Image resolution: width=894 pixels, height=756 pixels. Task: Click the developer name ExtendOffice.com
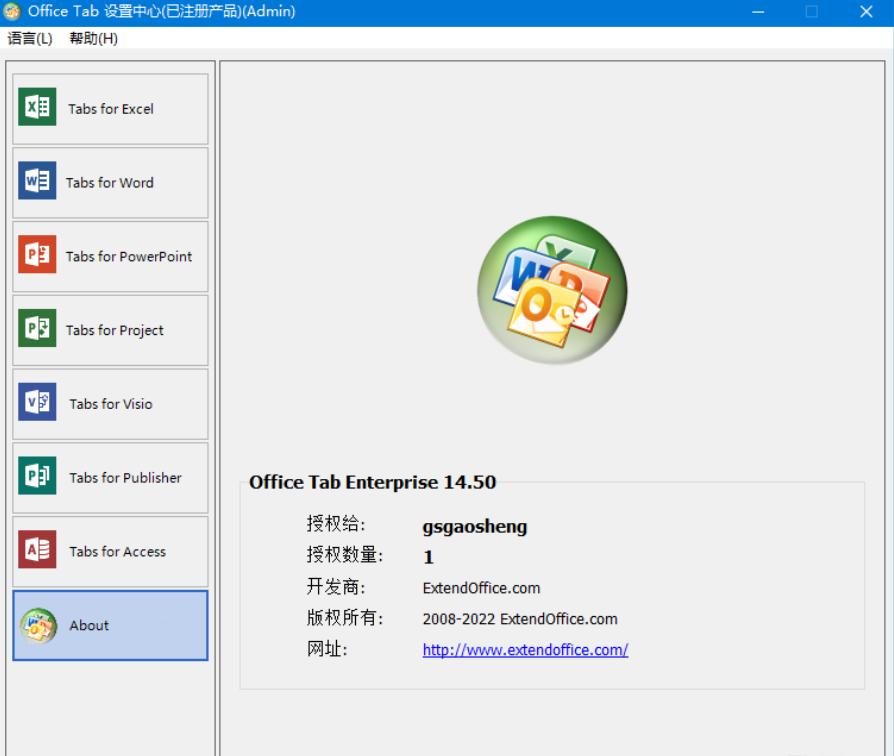[481, 588]
